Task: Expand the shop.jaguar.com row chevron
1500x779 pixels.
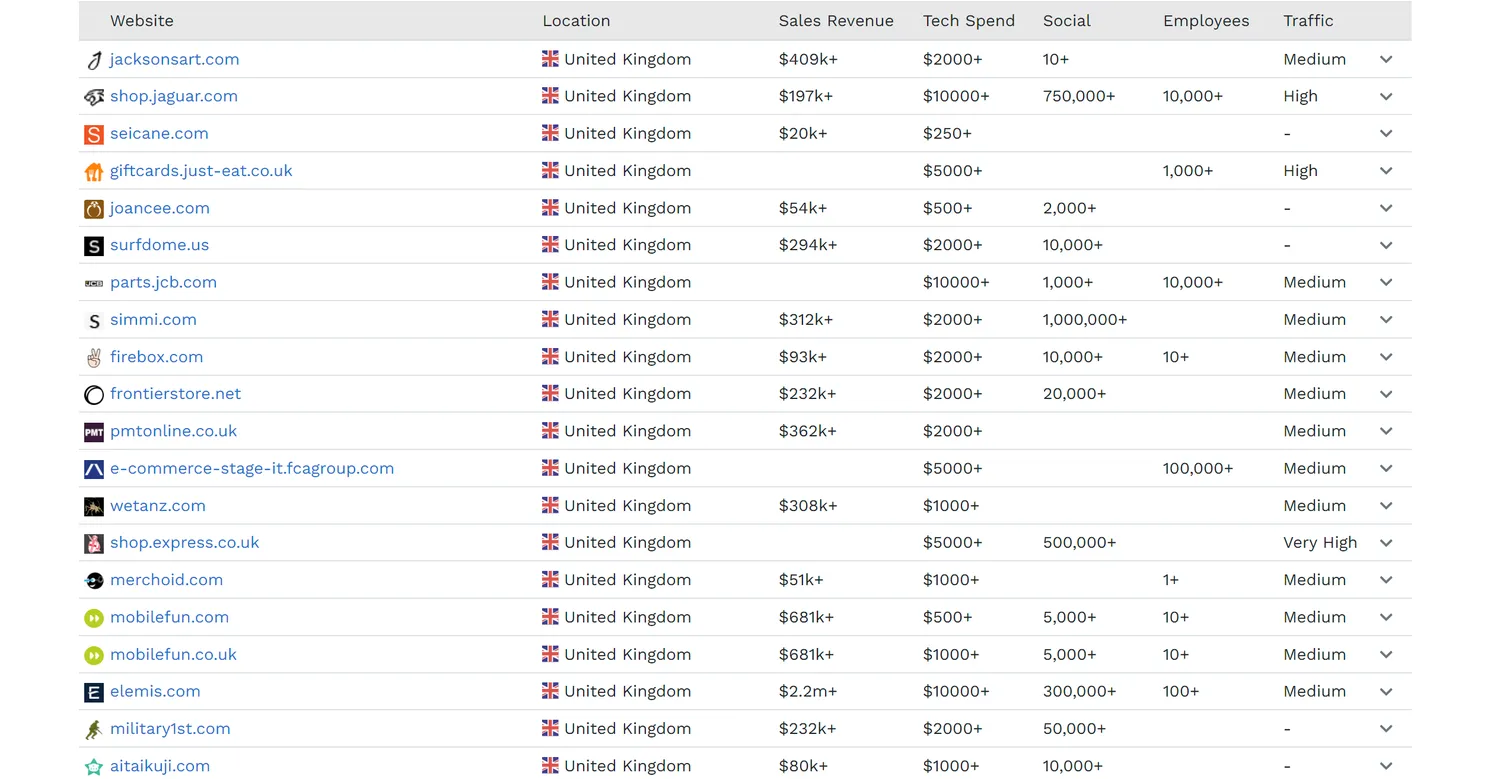Action: (1386, 97)
